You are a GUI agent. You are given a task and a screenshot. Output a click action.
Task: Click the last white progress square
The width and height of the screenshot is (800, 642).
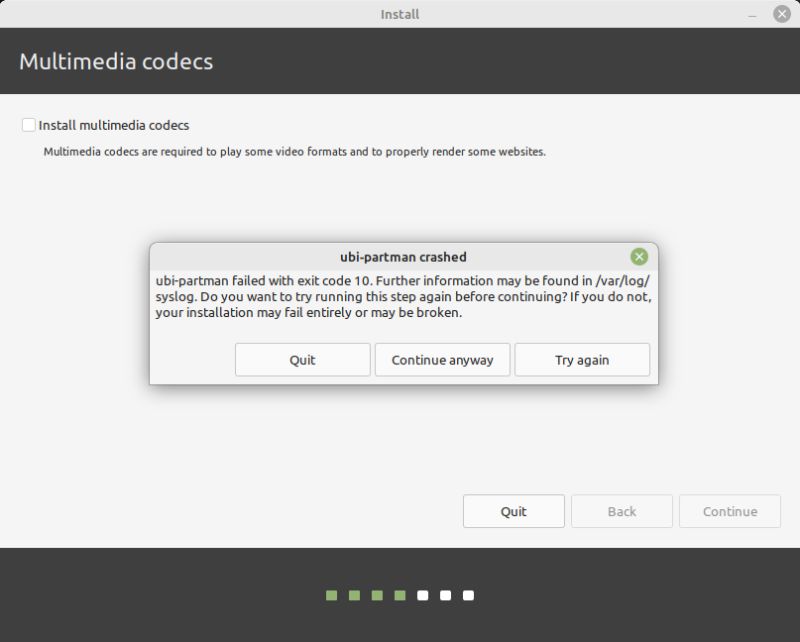pyautogui.click(x=470, y=595)
